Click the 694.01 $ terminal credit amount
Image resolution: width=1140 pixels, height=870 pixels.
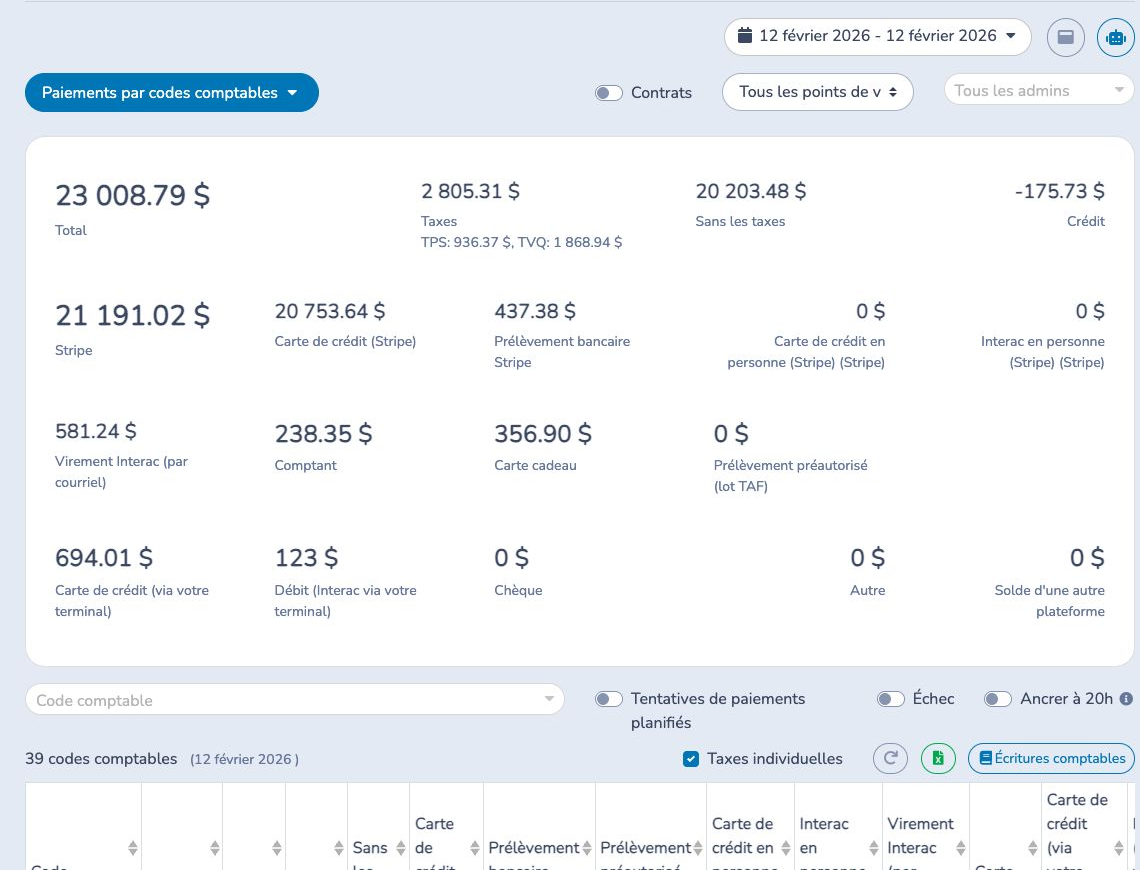click(x=104, y=557)
